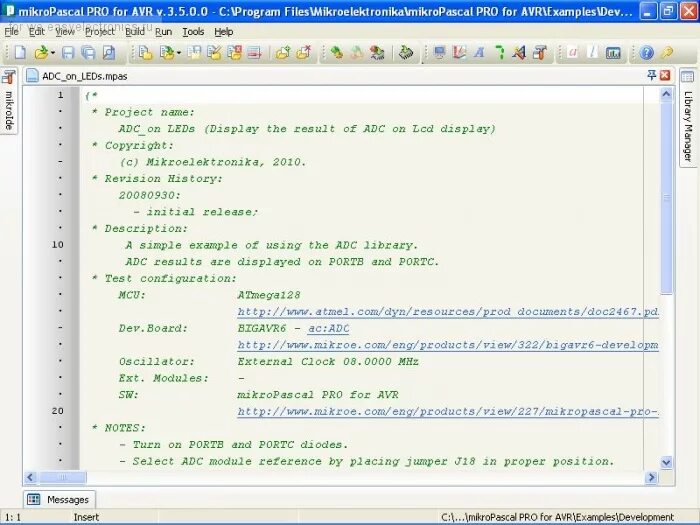Expand the Open Project dropdown arrow

click(x=179, y=53)
